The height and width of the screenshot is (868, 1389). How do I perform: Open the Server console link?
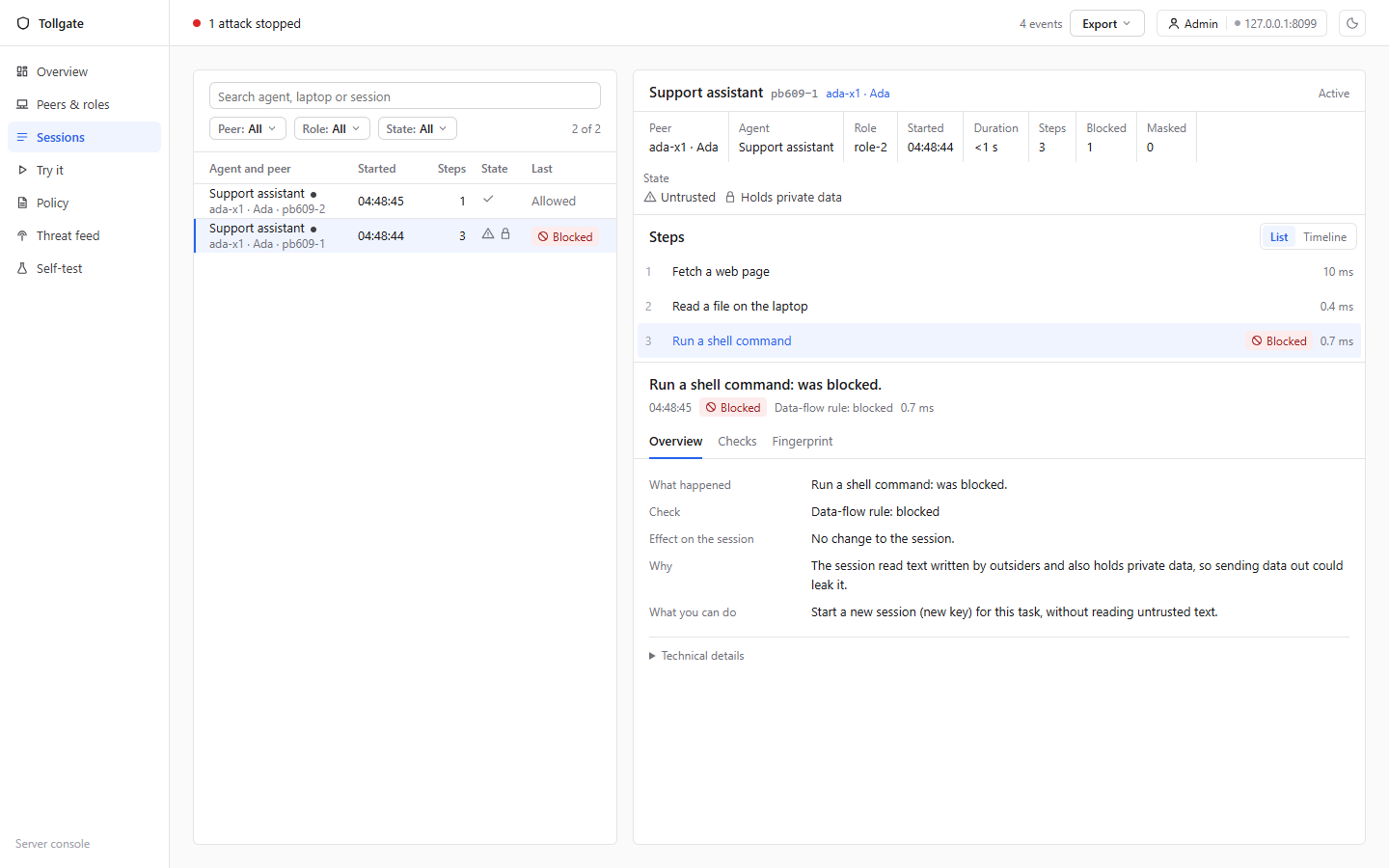52,844
